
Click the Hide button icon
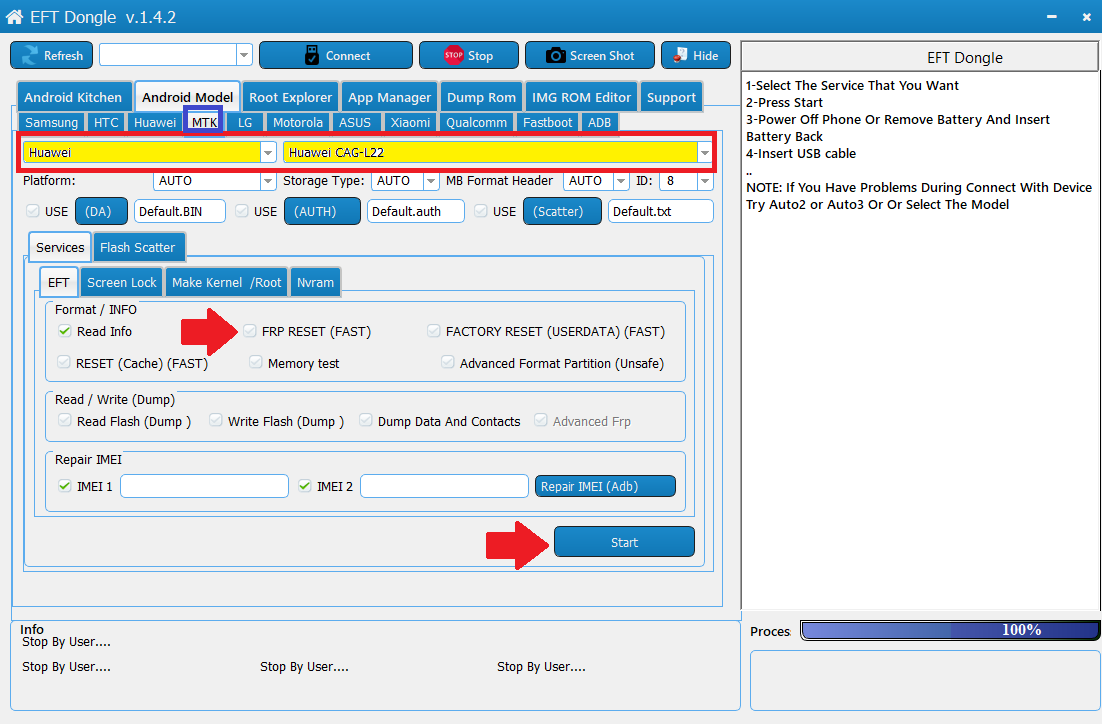pyautogui.click(x=680, y=55)
